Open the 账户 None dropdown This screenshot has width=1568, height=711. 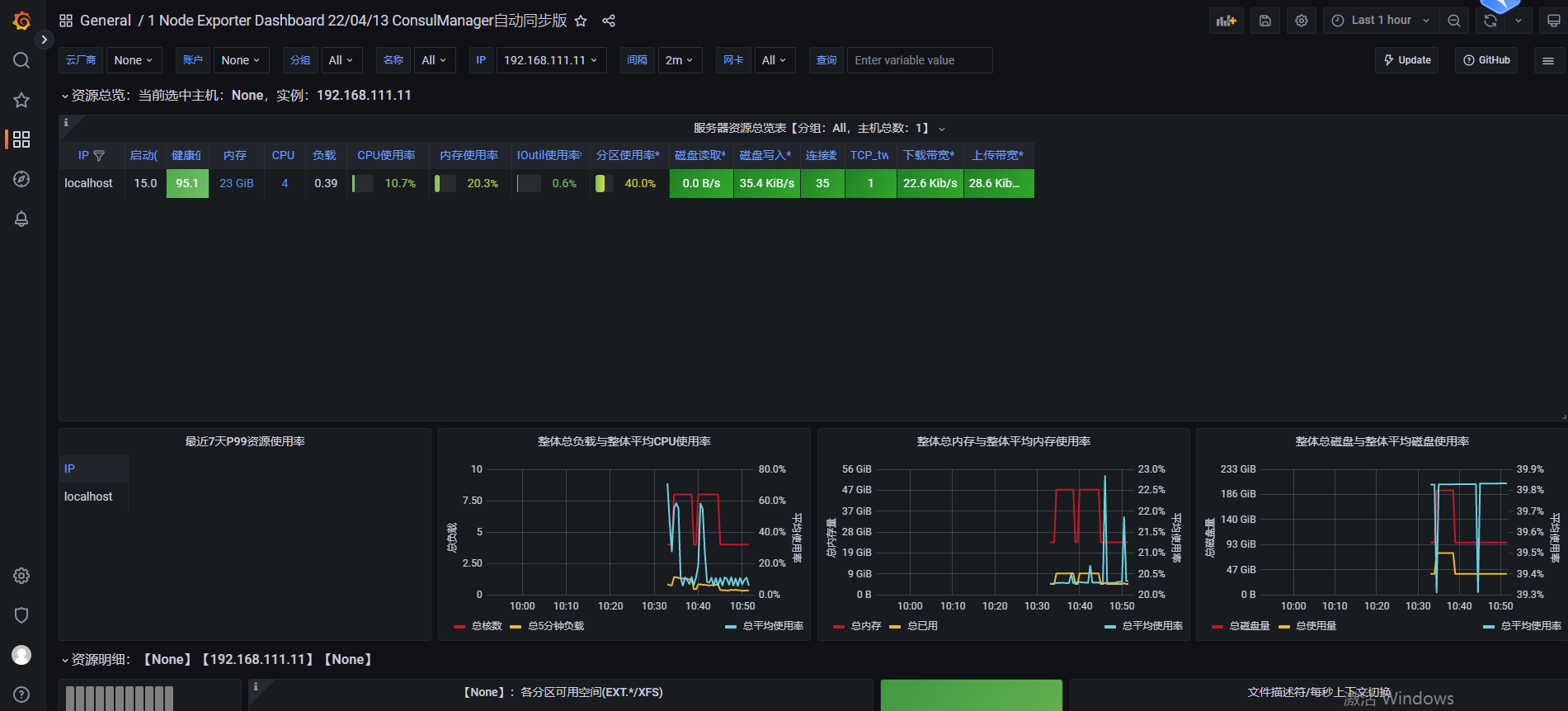pos(241,60)
